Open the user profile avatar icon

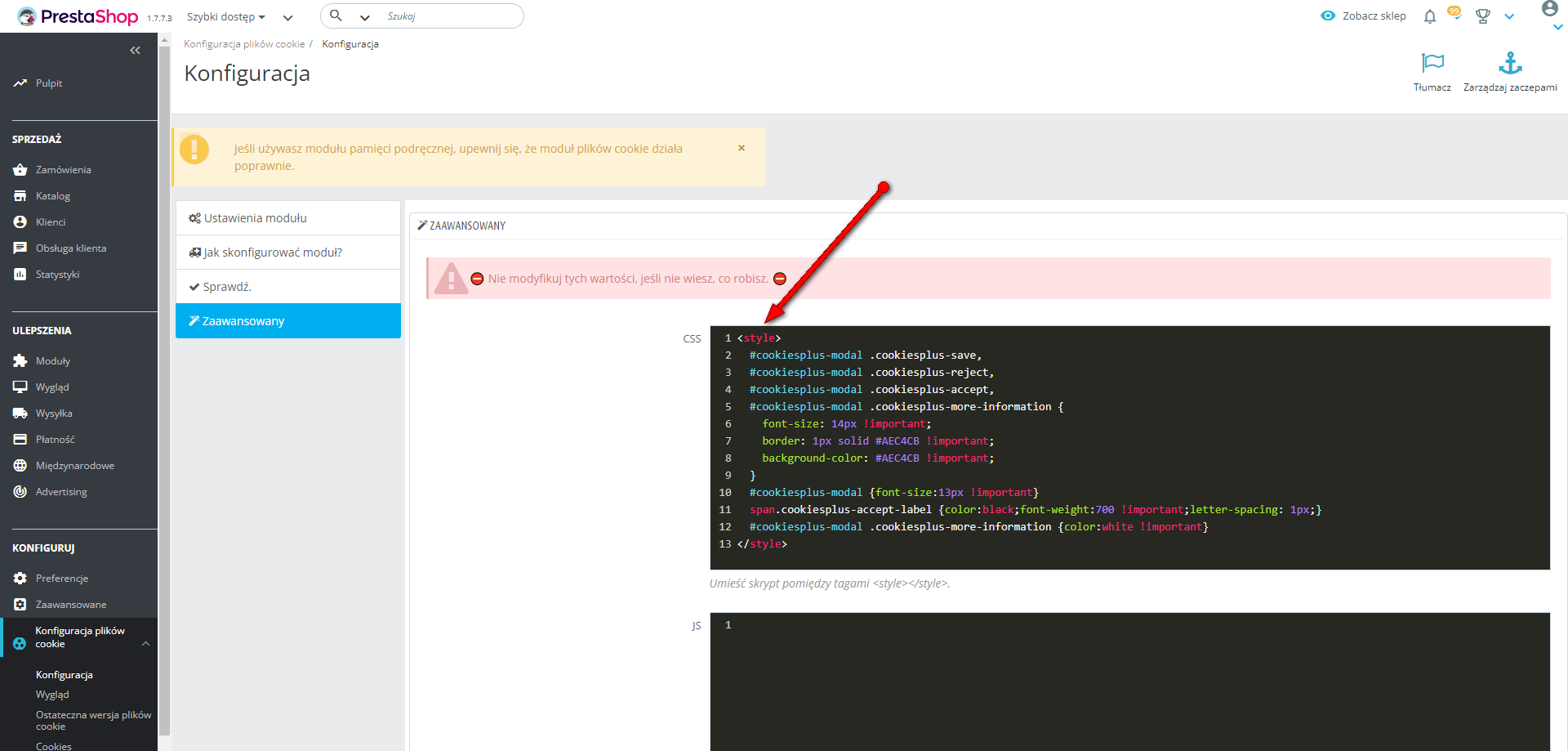click(1549, 10)
